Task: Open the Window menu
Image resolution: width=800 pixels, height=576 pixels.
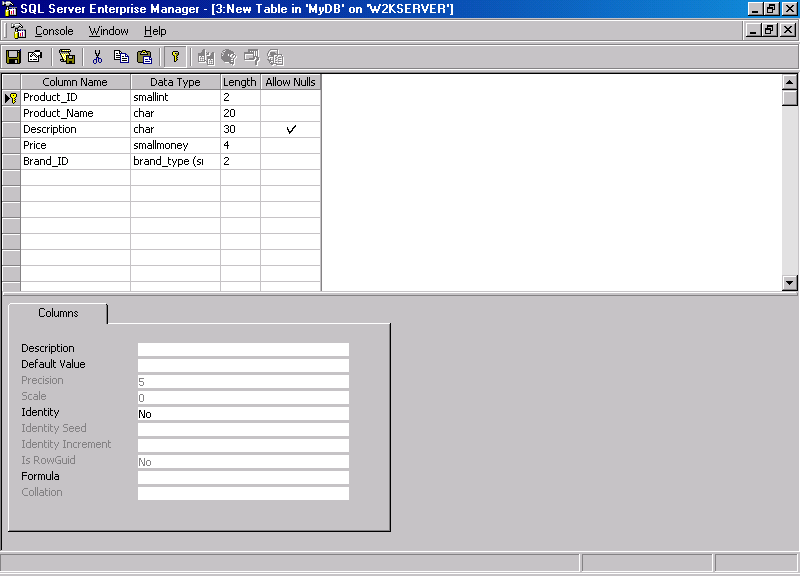Action: tap(109, 31)
